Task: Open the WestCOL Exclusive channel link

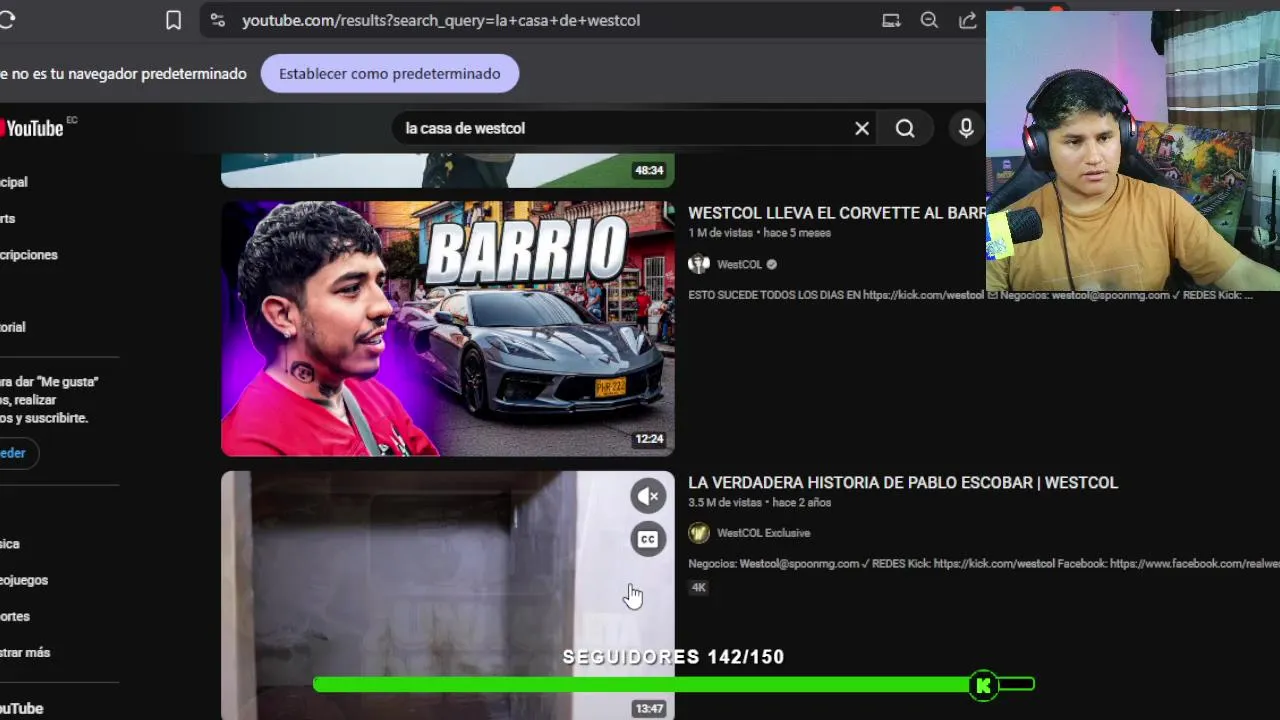Action: (763, 533)
